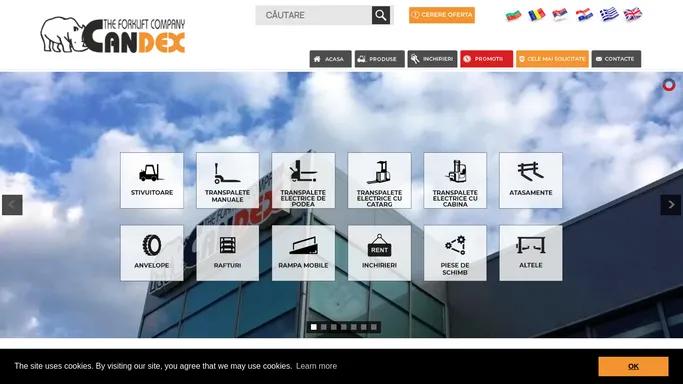Click the Candex rhino logo
This screenshot has width=683, height=384.
tap(113, 35)
